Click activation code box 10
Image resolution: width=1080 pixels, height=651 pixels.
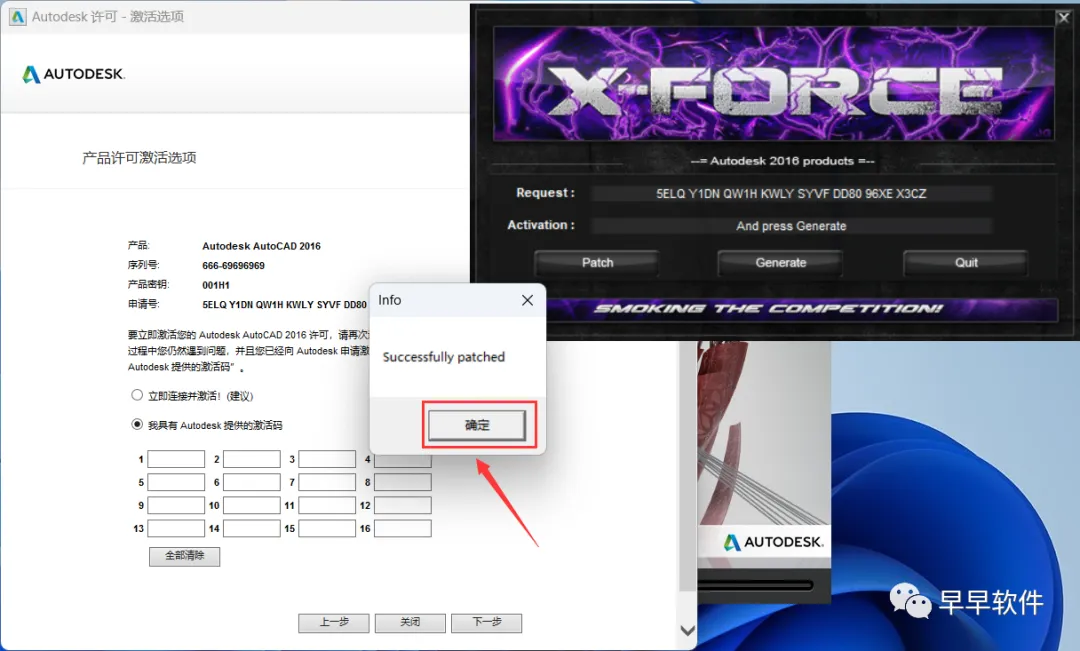(x=252, y=505)
